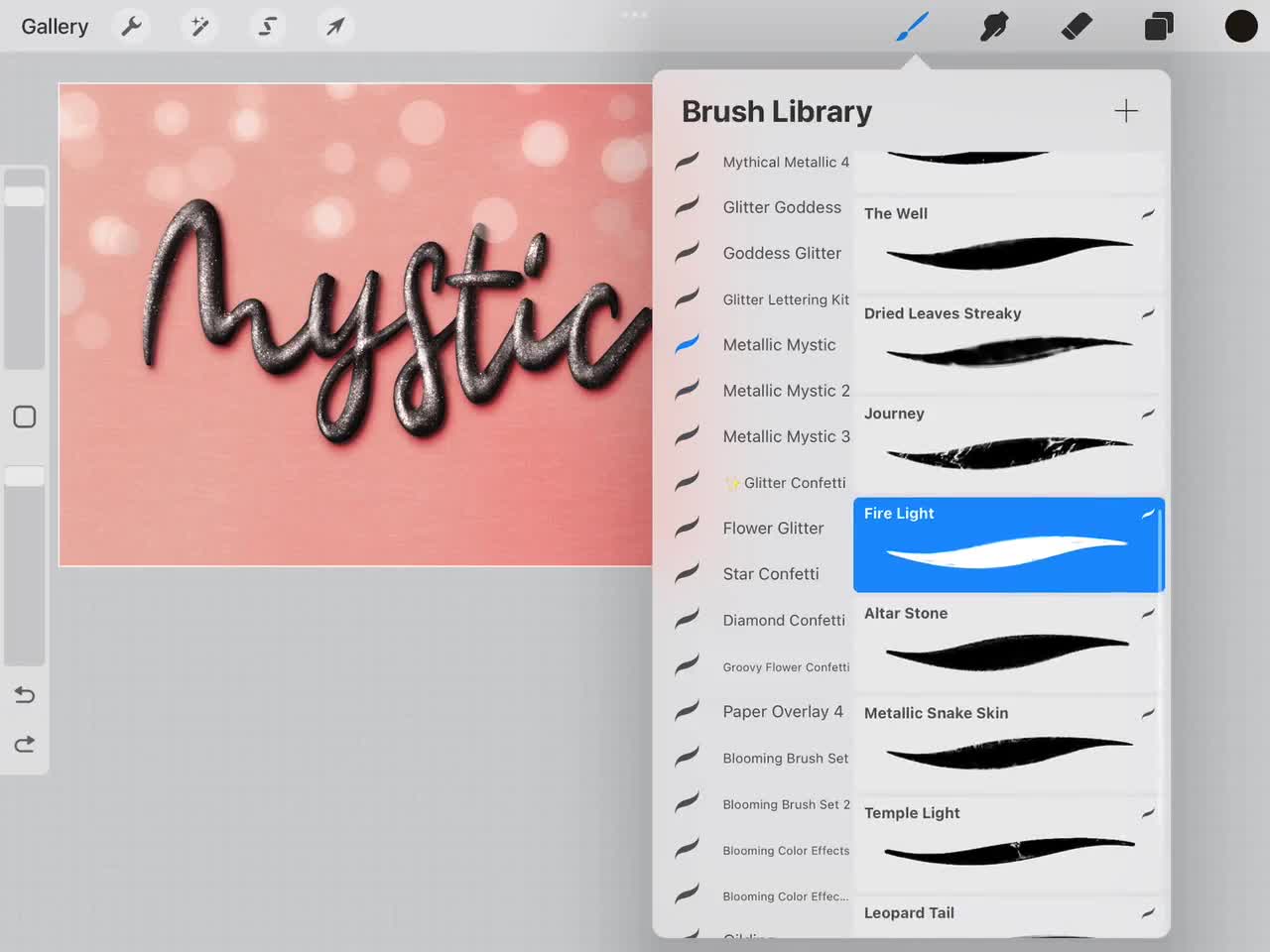Image resolution: width=1270 pixels, height=952 pixels.
Task: Choose the Altar Stone brush
Action: point(1008,644)
